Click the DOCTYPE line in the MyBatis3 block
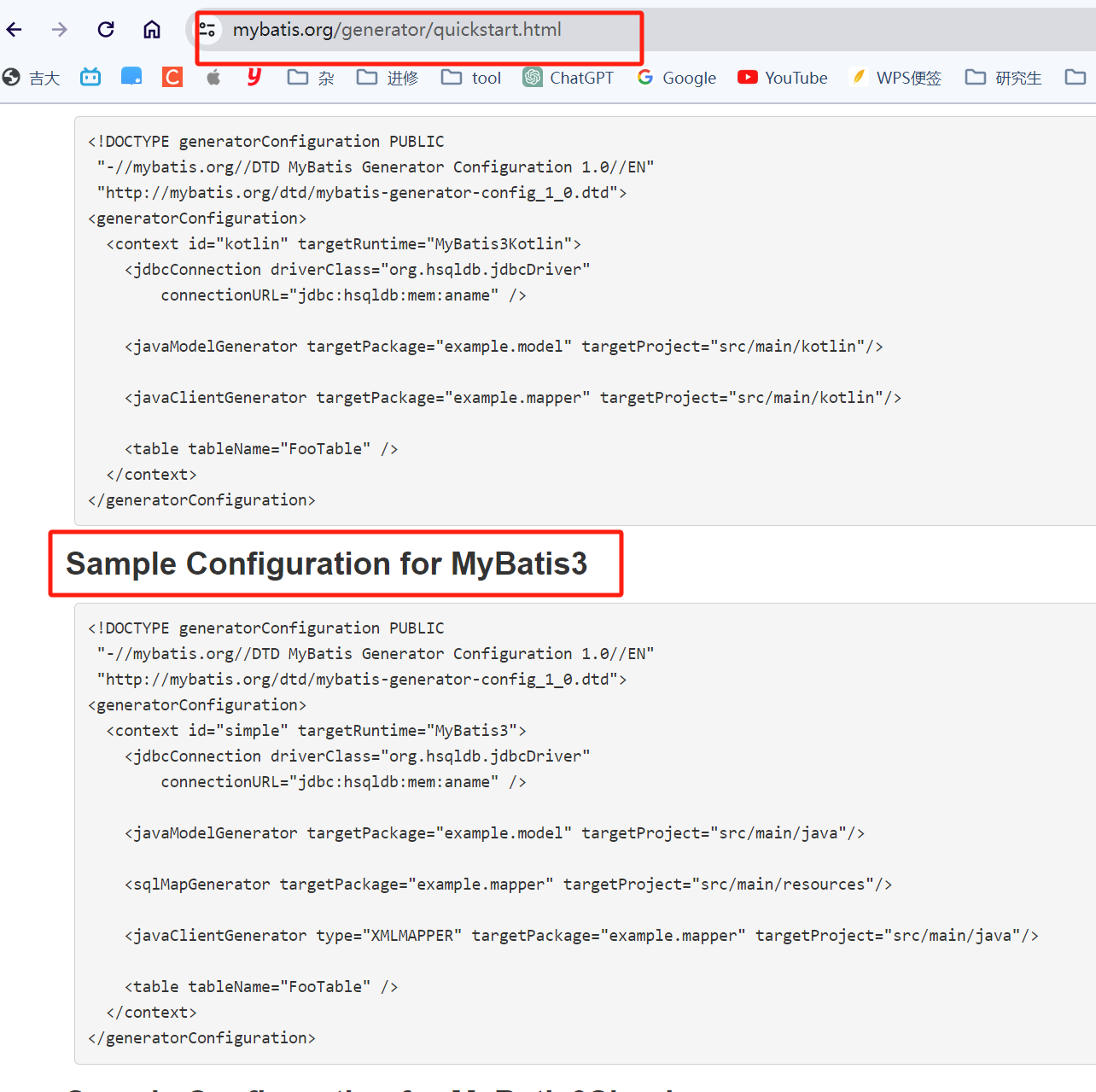Screen dimensions: 1096x1092 coord(266,628)
